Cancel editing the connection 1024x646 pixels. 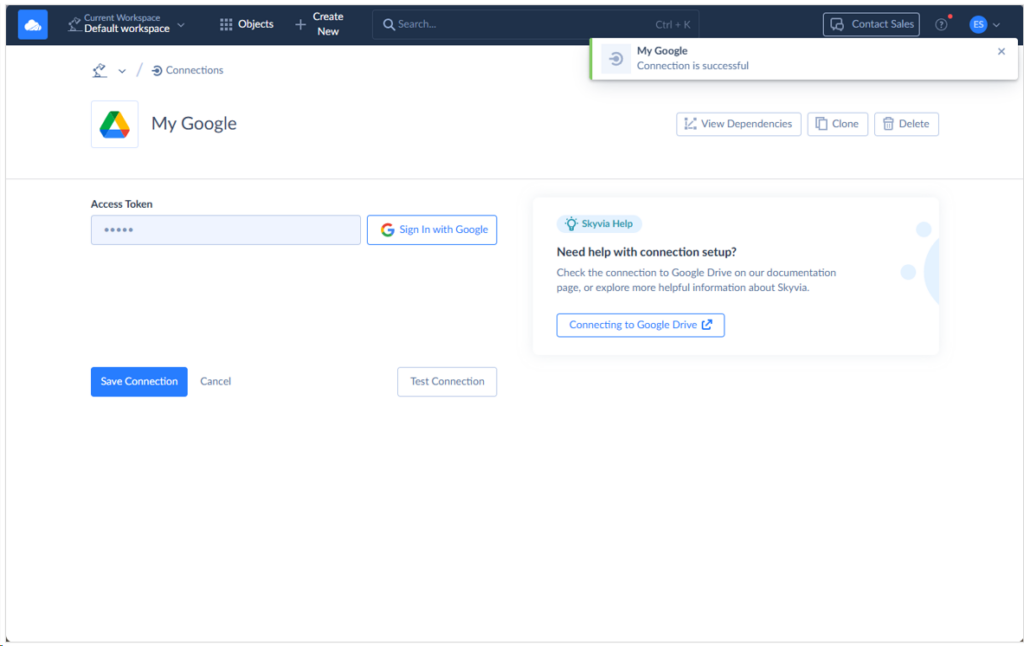point(216,381)
